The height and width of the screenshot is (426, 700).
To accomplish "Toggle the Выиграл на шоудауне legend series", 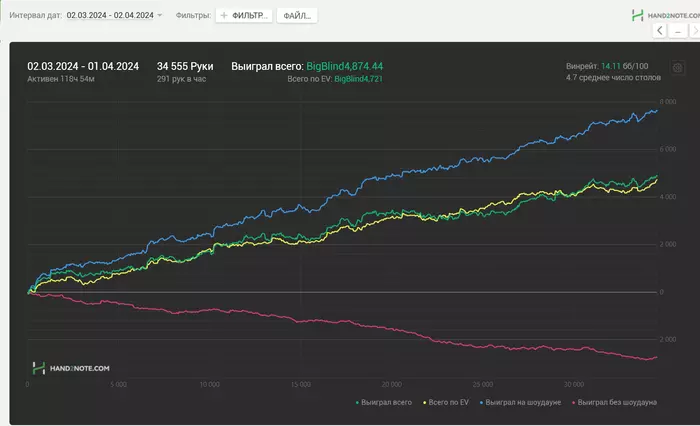I will (521, 402).
